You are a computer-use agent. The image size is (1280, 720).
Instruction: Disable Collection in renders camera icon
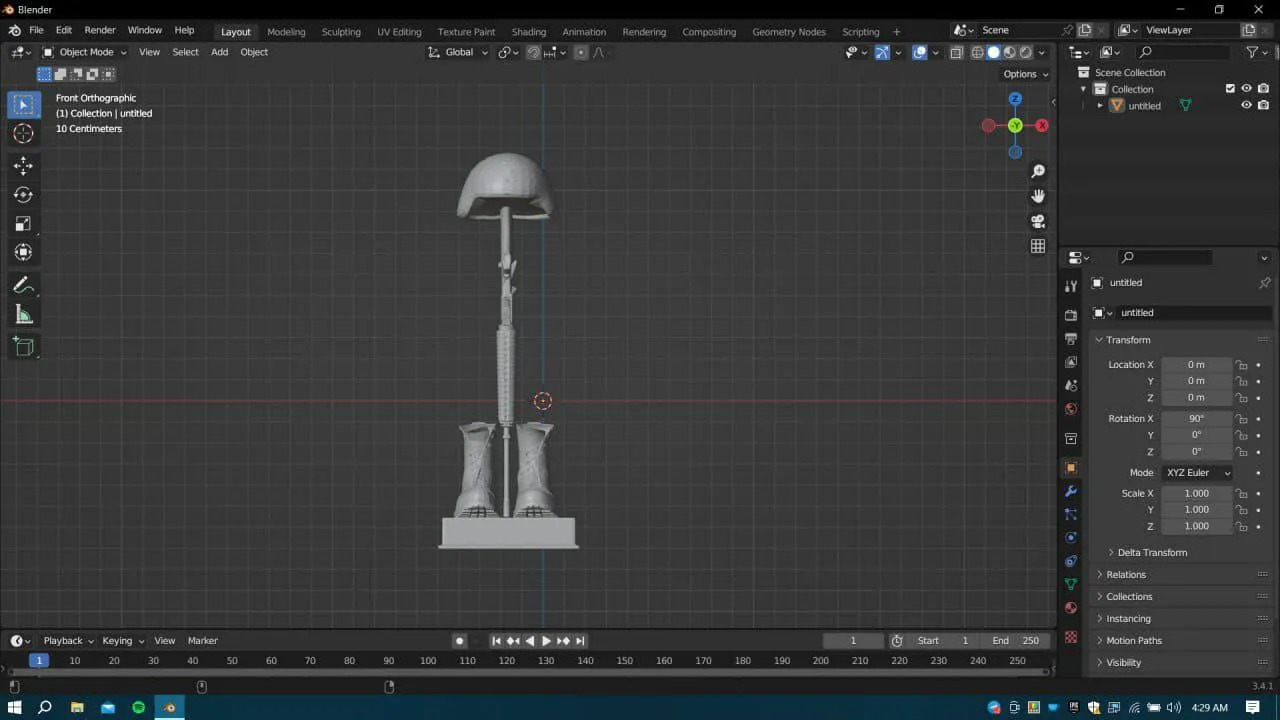(1263, 89)
